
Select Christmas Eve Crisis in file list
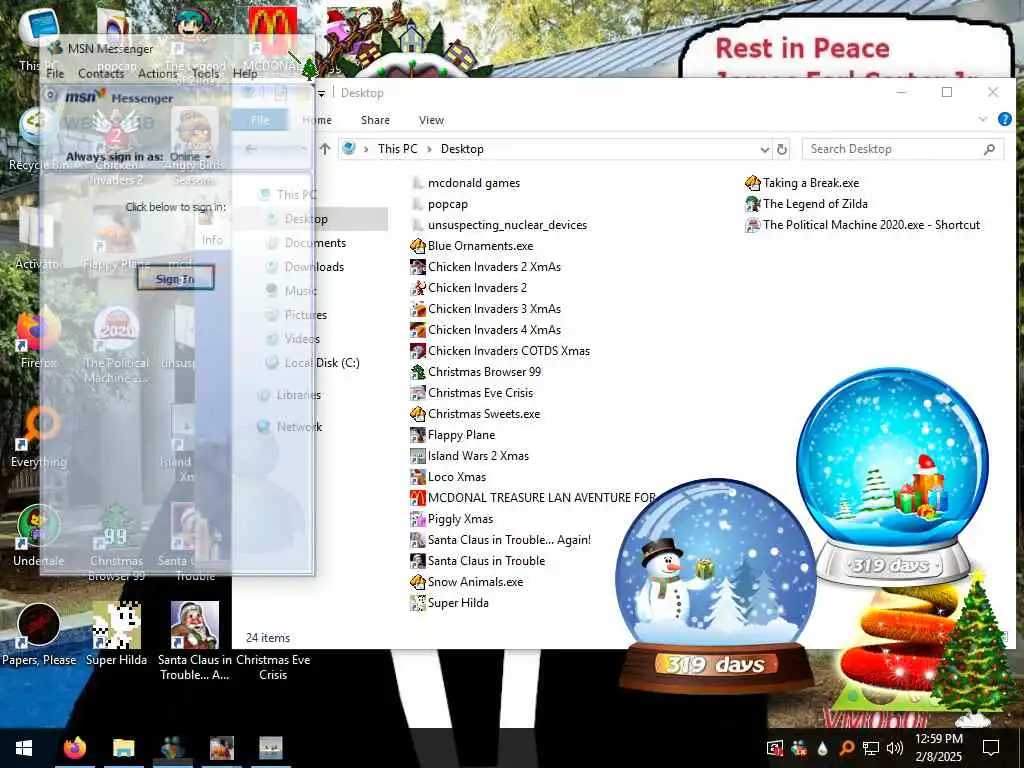472,392
